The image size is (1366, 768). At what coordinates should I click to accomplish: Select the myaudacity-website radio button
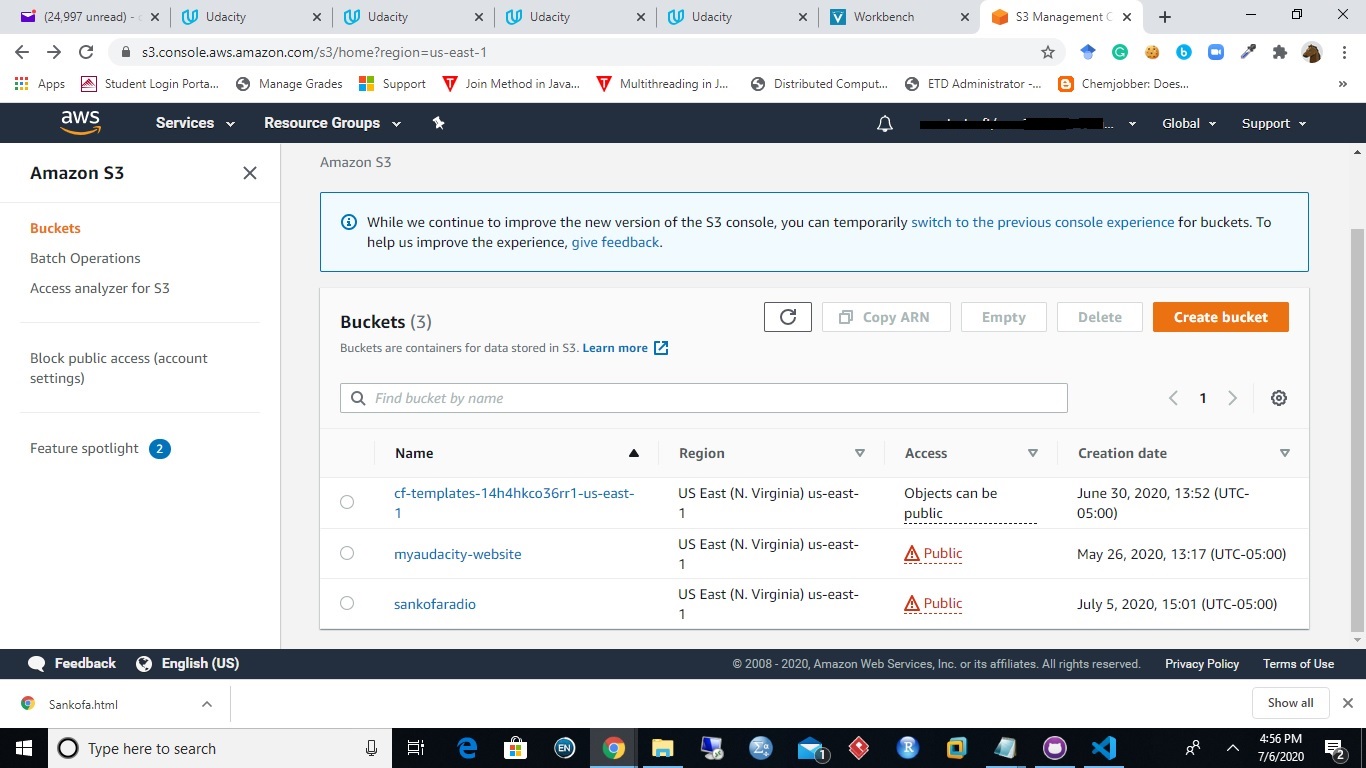pyautogui.click(x=347, y=553)
